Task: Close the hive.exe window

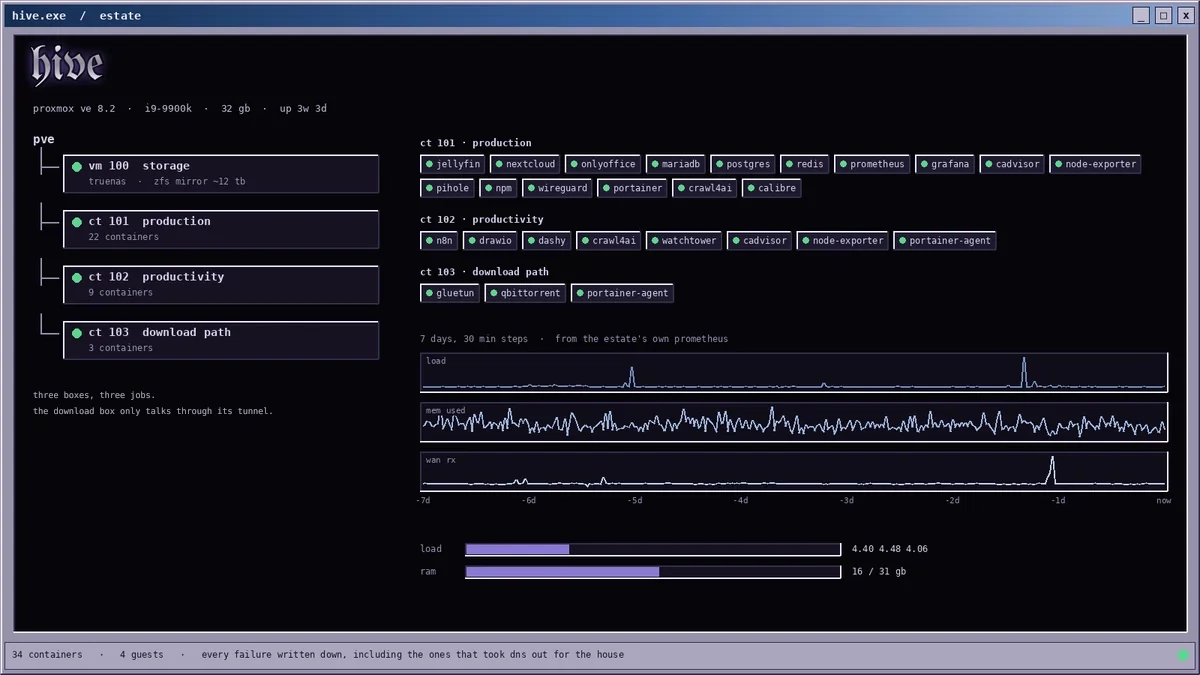Action: pyautogui.click(x=1185, y=15)
